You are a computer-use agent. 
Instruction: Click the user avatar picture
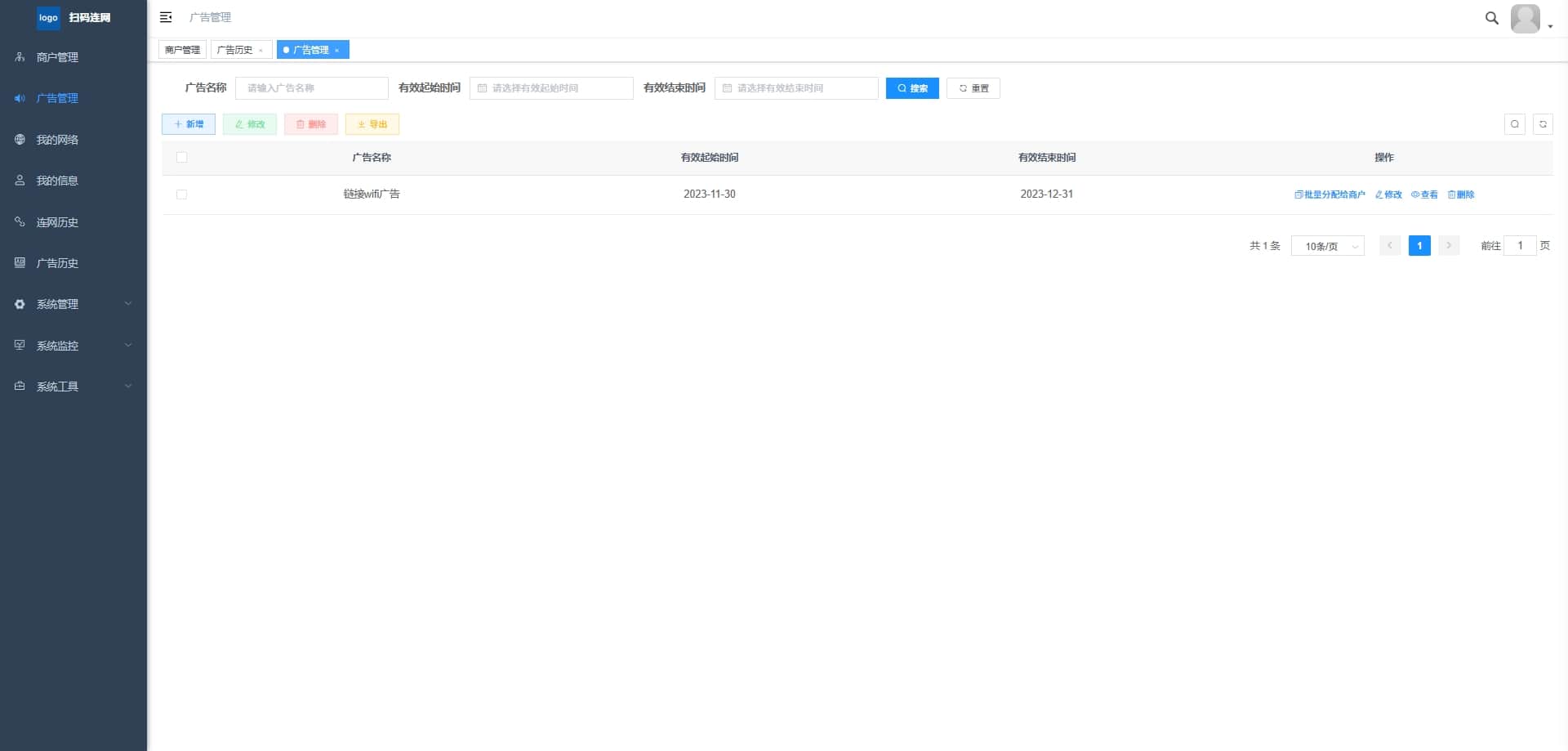coord(1526,18)
